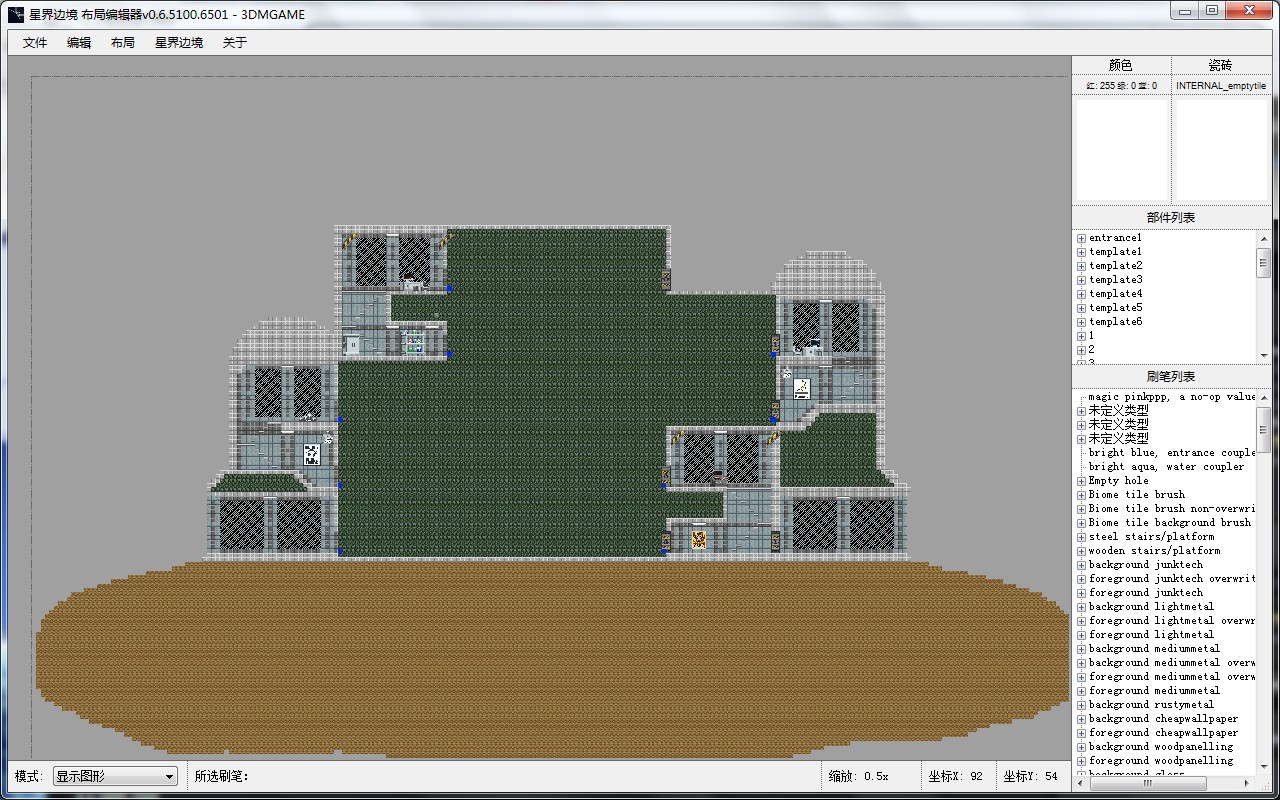Click the 部件列表 header

coord(1171,217)
